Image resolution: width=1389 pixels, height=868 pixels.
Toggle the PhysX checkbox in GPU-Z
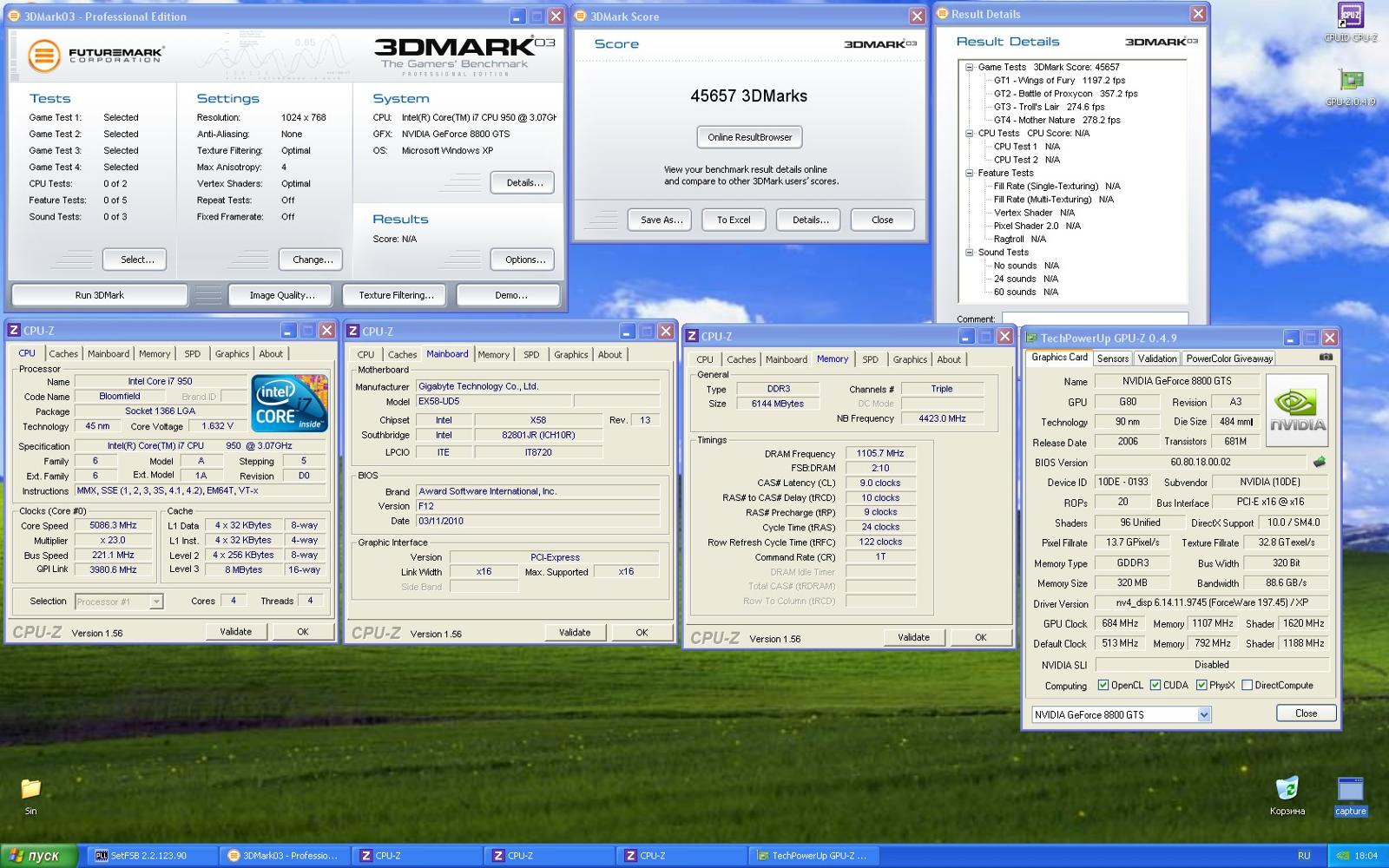tap(1201, 685)
